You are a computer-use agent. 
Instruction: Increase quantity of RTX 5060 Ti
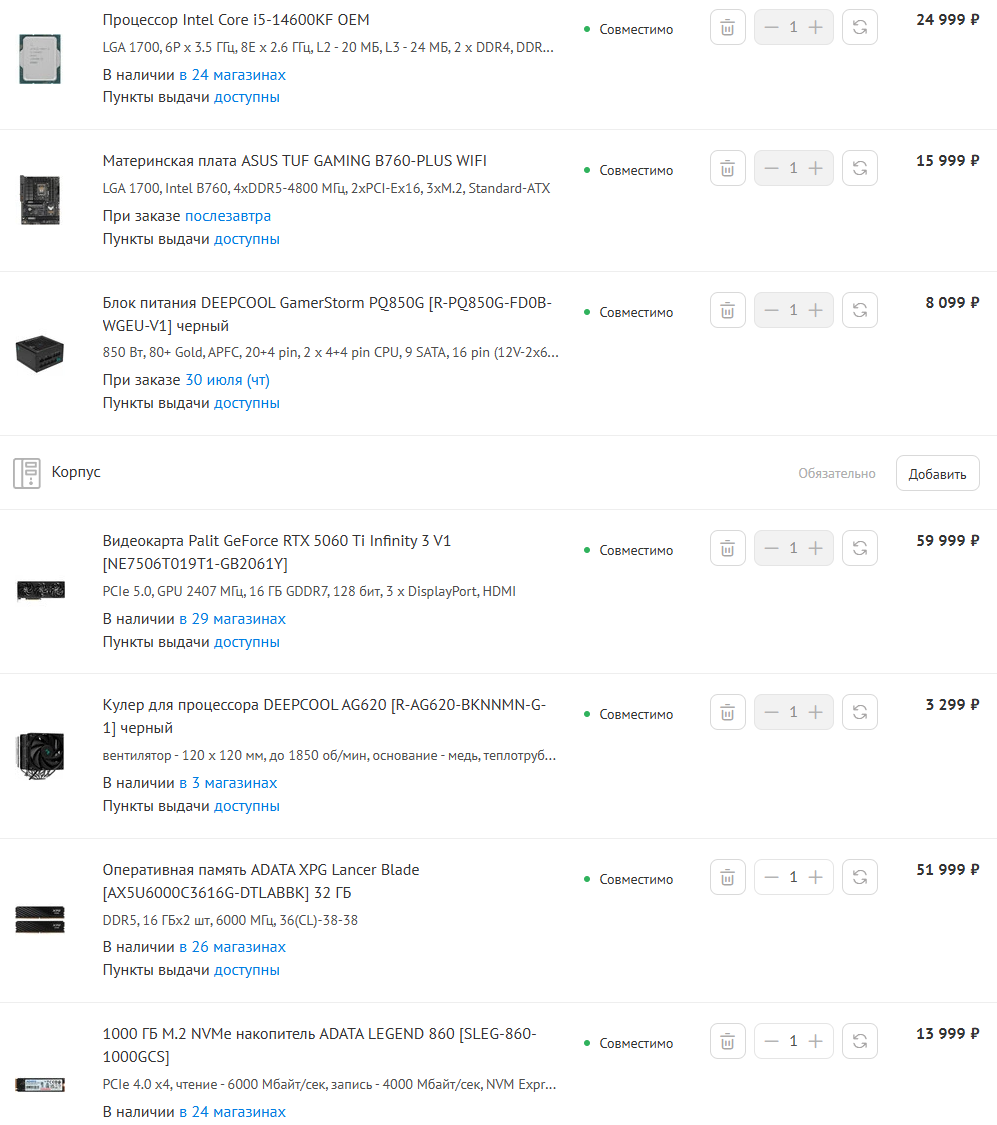[x=816, y=548]
